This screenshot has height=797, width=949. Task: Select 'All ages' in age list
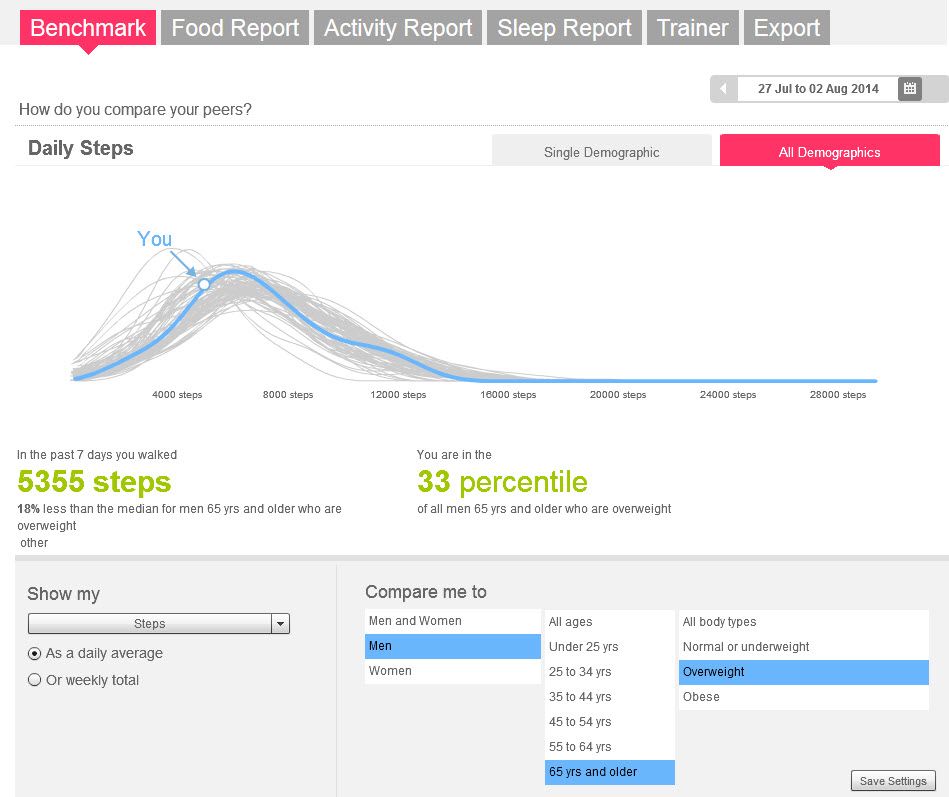pos(609,622)
